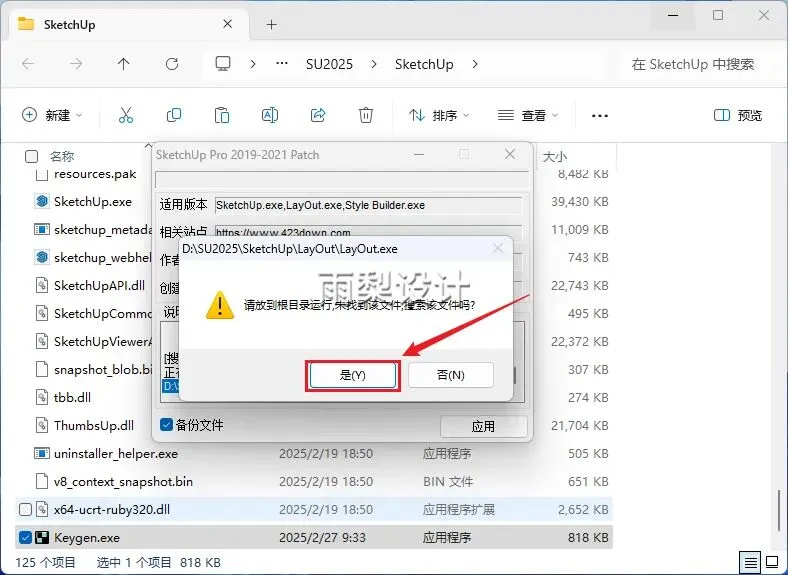
Task: Select the sketchup_metadata file icon
Action: point(42,230)
